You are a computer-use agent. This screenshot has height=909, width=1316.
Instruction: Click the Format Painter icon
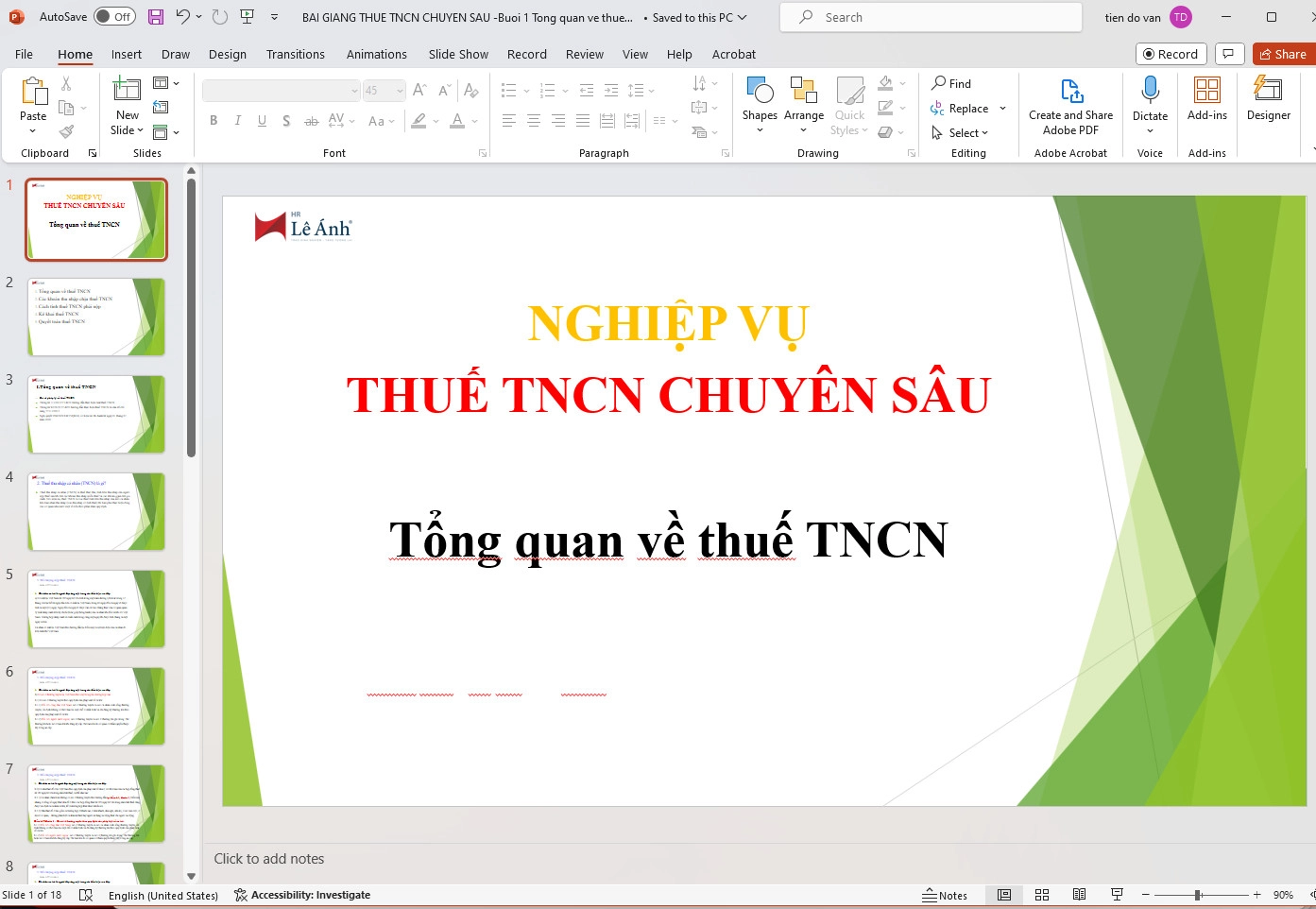pos(66,131)
